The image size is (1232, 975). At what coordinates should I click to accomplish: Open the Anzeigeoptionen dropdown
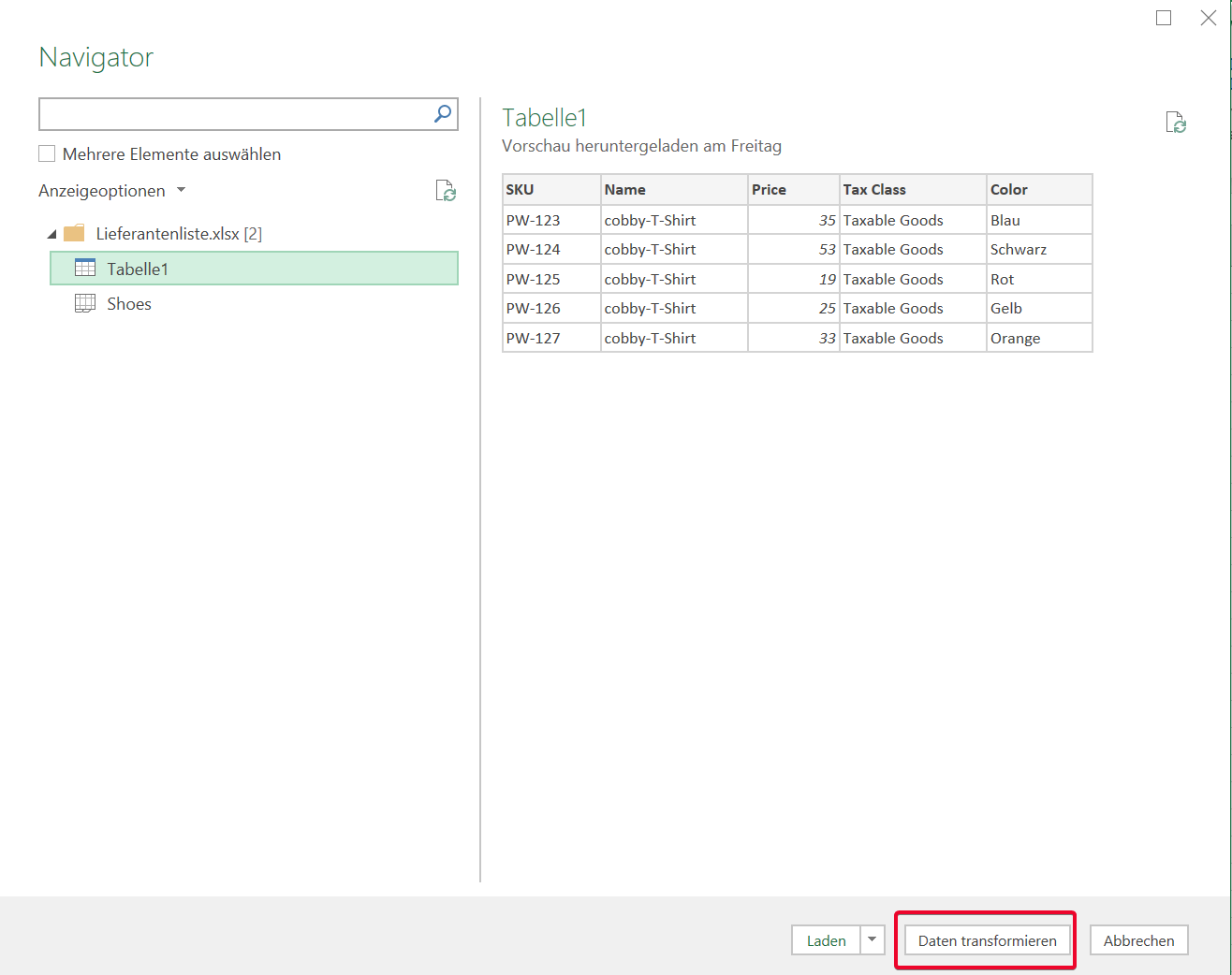tap(112, 191)
